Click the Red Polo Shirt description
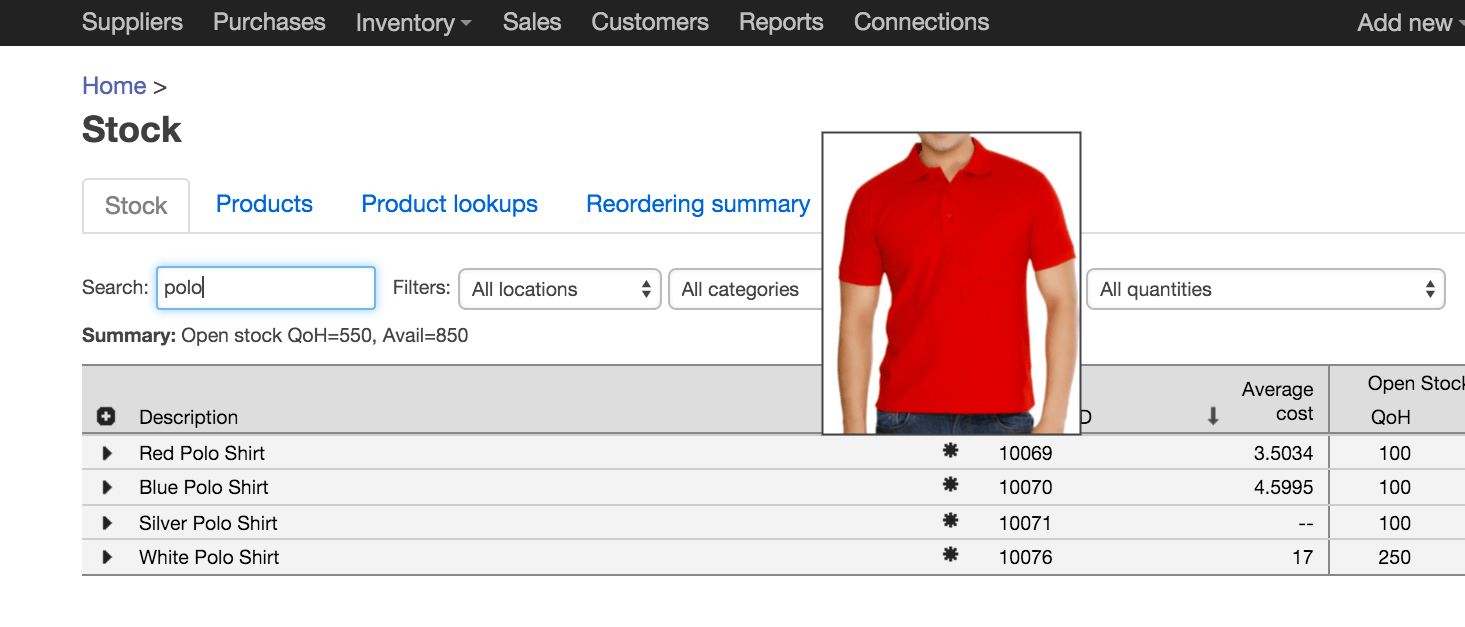1465x627 pixels. [x=202, y=453]
